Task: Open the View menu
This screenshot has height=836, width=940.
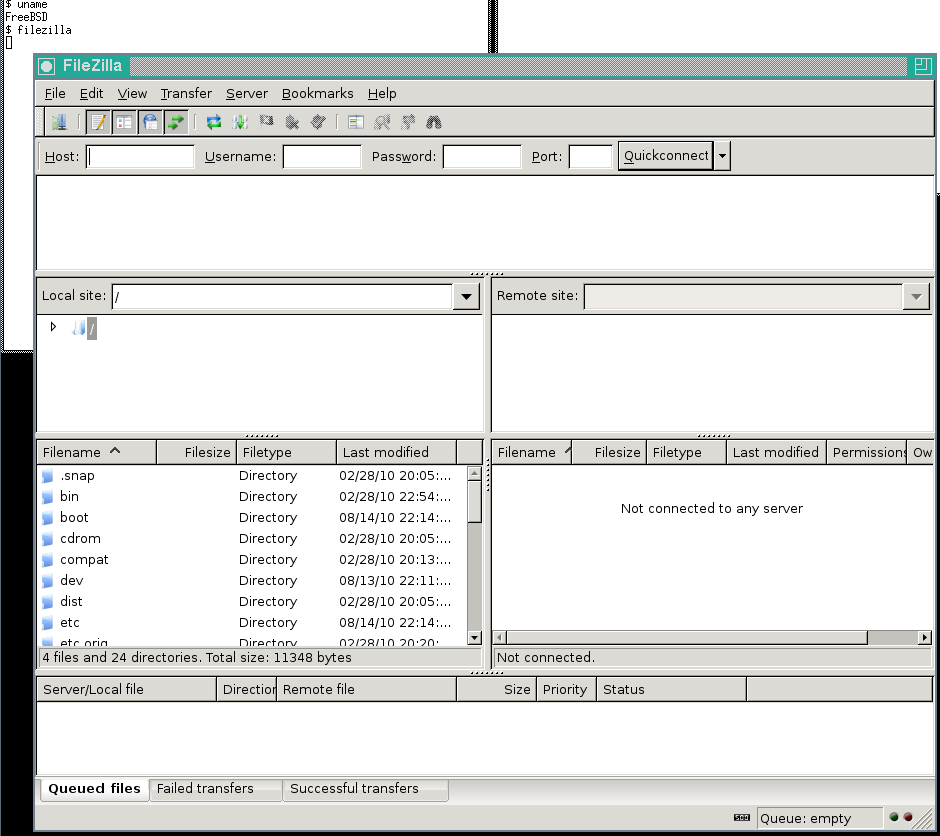Action: [132, 93]
